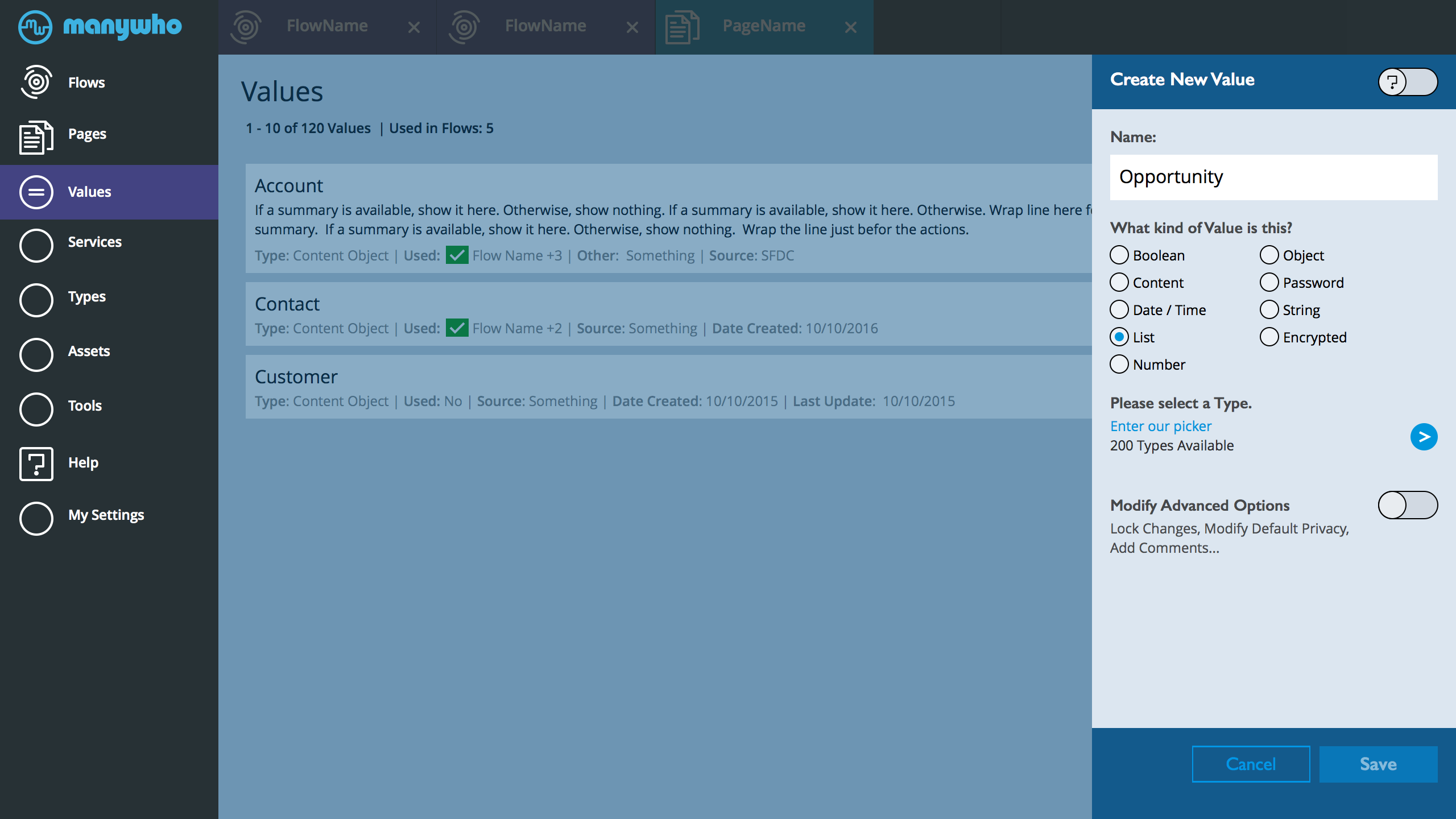Switch to the PageName tab
This screenshot has width=1456, height=819.
pyautogui.click(x=764, y=26)
